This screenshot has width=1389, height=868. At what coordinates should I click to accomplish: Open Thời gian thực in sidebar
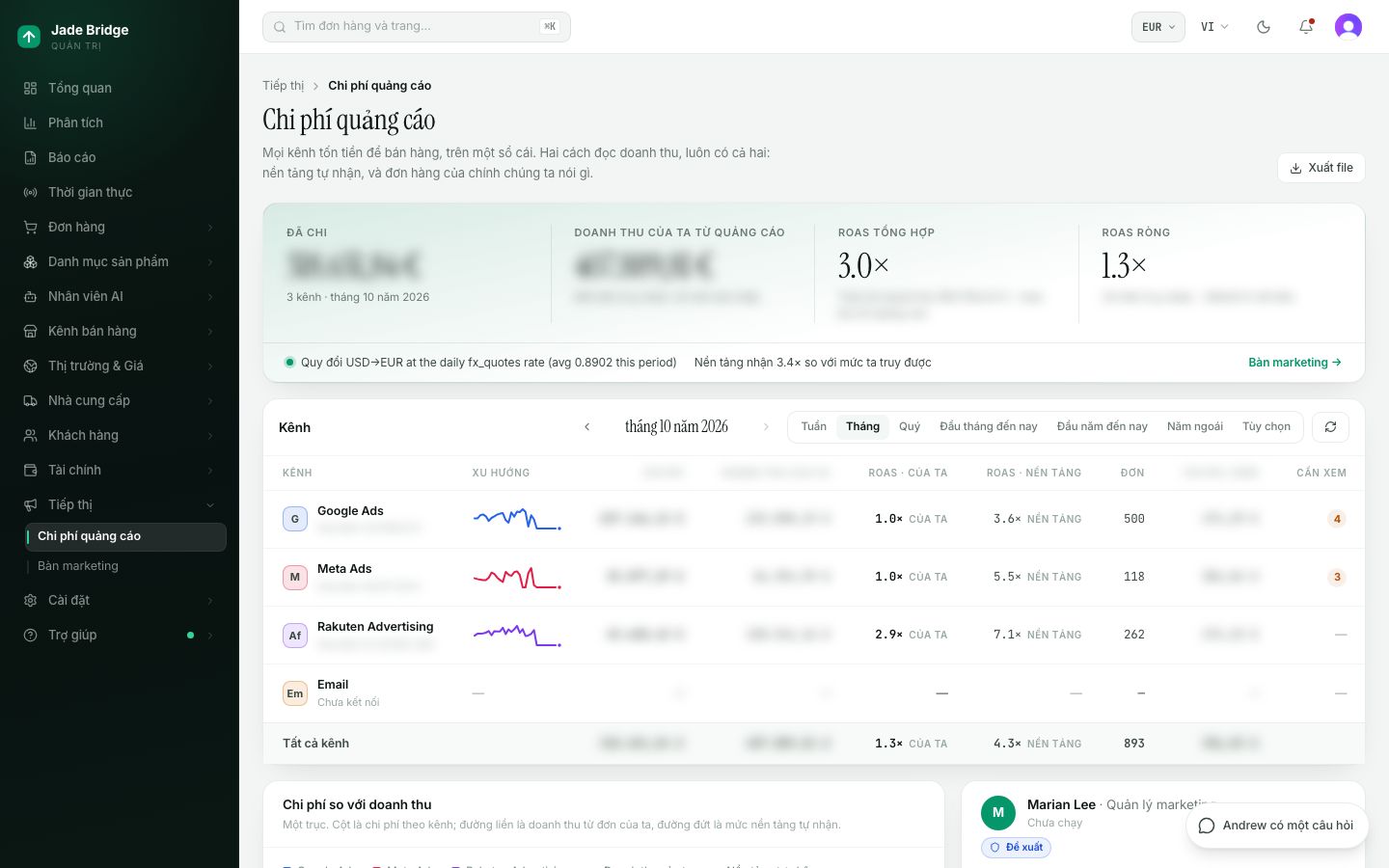point(120,192)
